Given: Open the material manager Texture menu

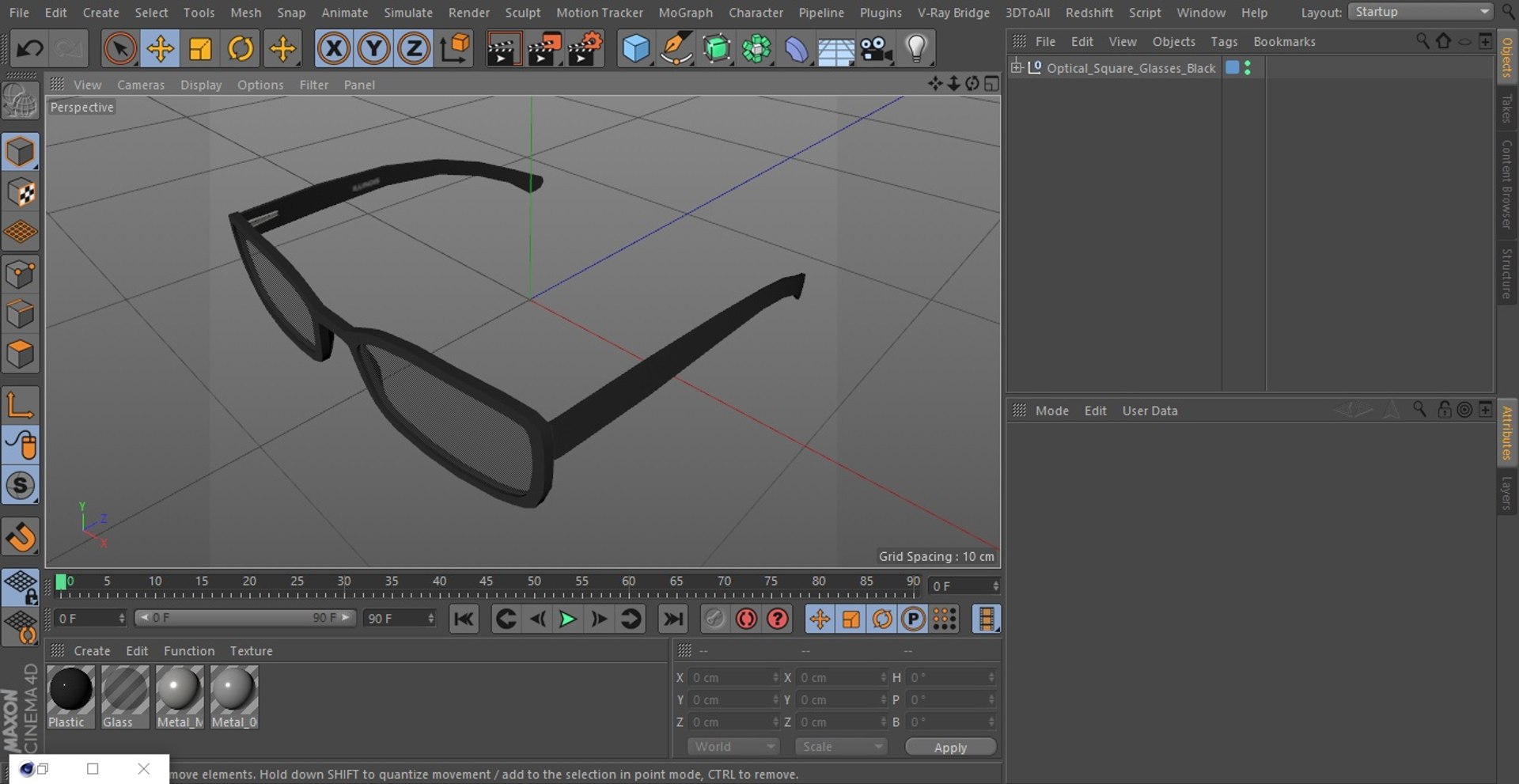Looking at the screenshot, I should click(251, 651).
